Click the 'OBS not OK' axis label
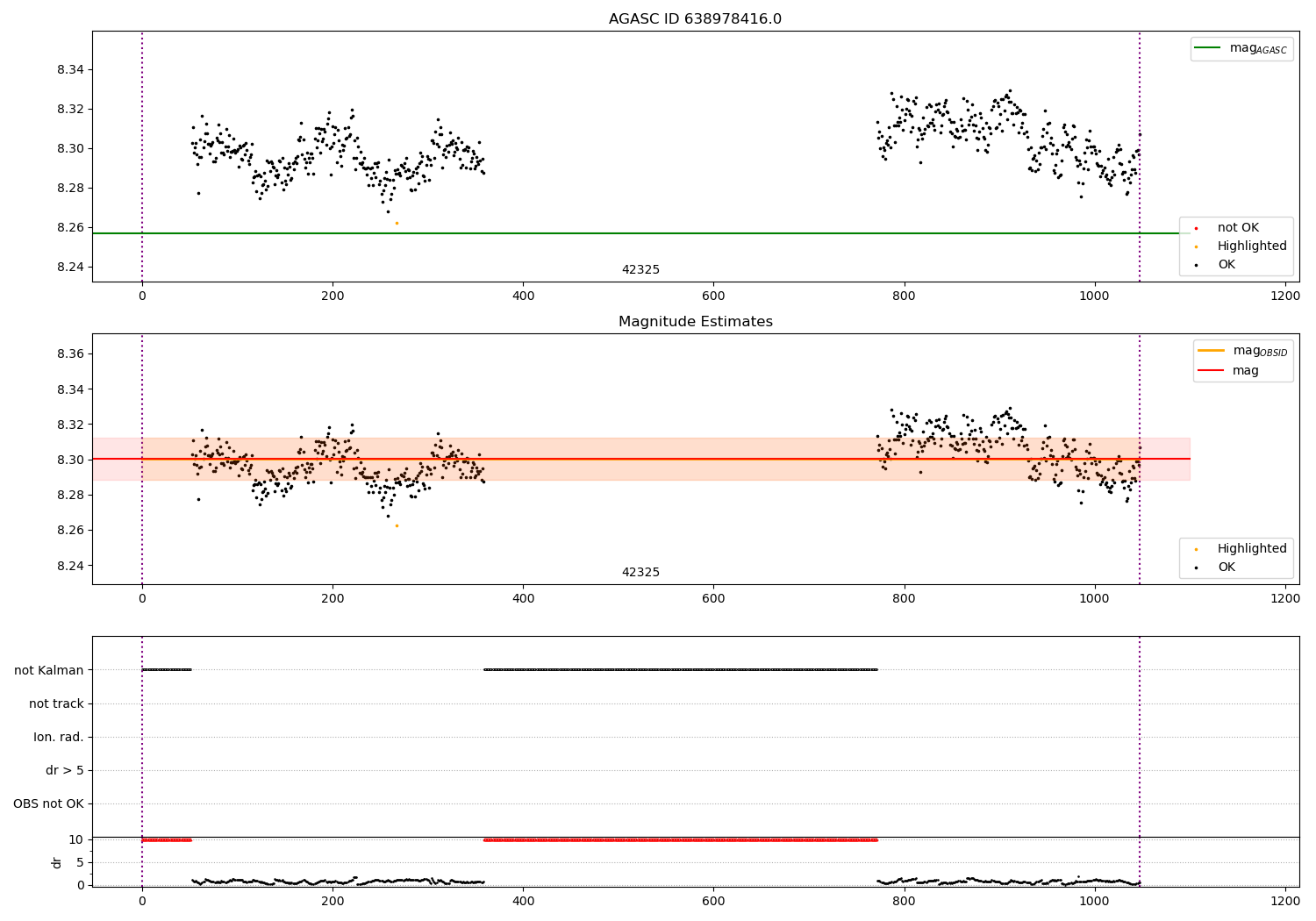The height and width of the screenshot is (921, 1316). [48, 804]
